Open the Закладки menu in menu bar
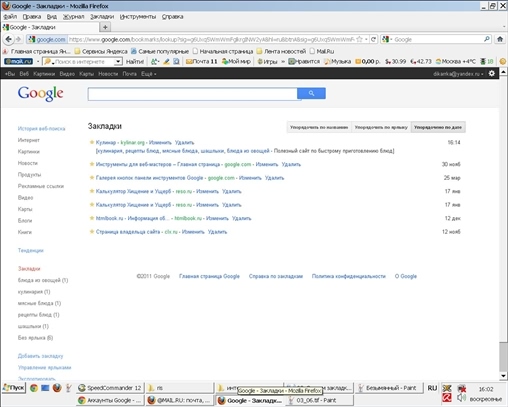Screen dimensions: 508x407 [x=102, y=17]
